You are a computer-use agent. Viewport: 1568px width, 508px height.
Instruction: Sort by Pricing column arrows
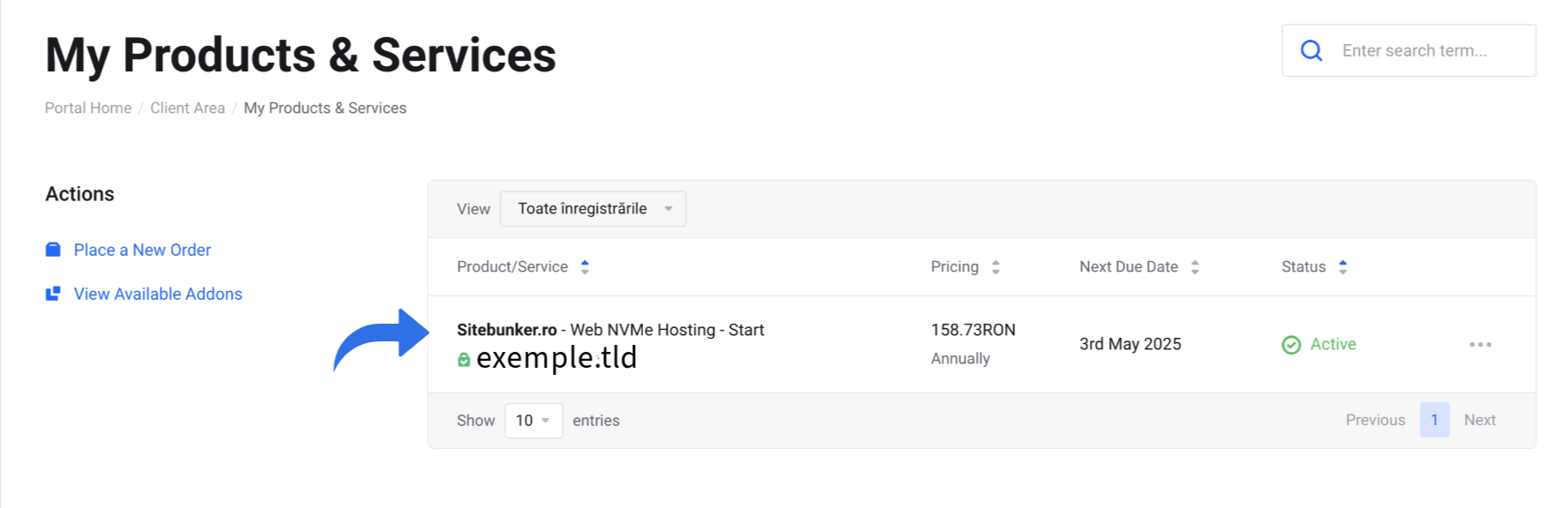[996, 266]
